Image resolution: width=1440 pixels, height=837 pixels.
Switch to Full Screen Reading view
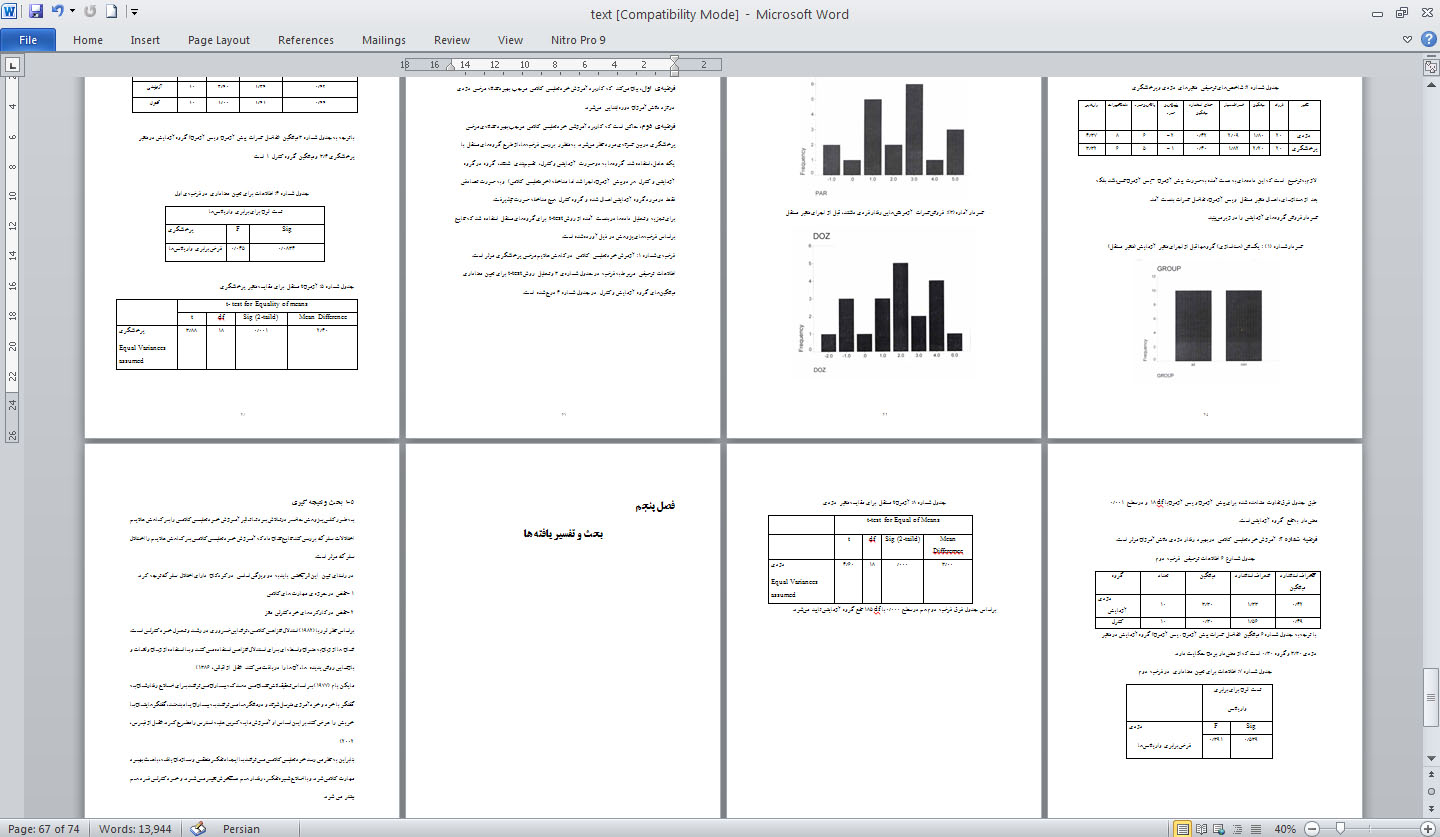pyautogui.click(x=1203, y=829)
